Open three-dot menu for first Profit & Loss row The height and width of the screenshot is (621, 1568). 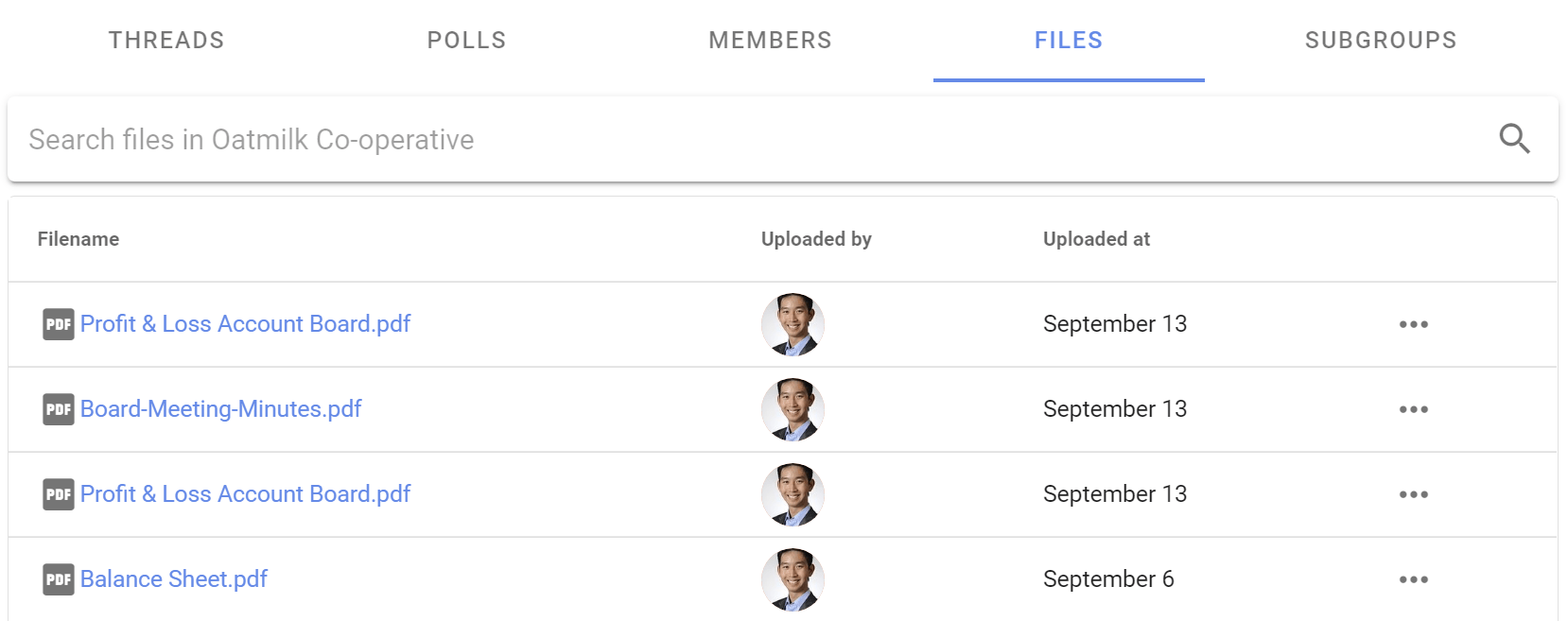point(1414,324)
